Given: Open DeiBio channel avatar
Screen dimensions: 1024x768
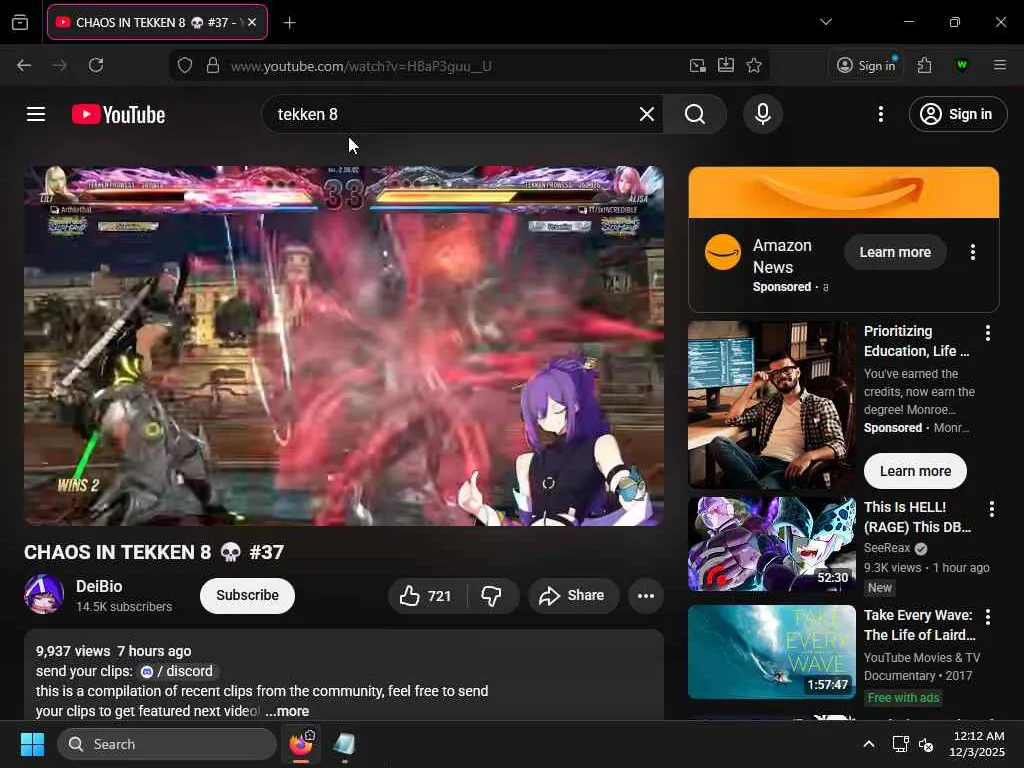Looking at the screenshot, I should tap(44, 594).
